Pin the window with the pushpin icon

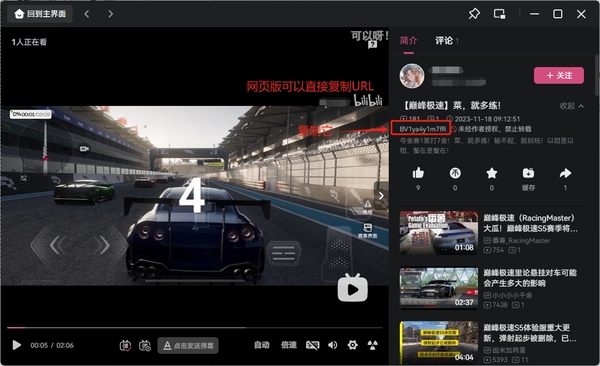click(x=474, y=14)
